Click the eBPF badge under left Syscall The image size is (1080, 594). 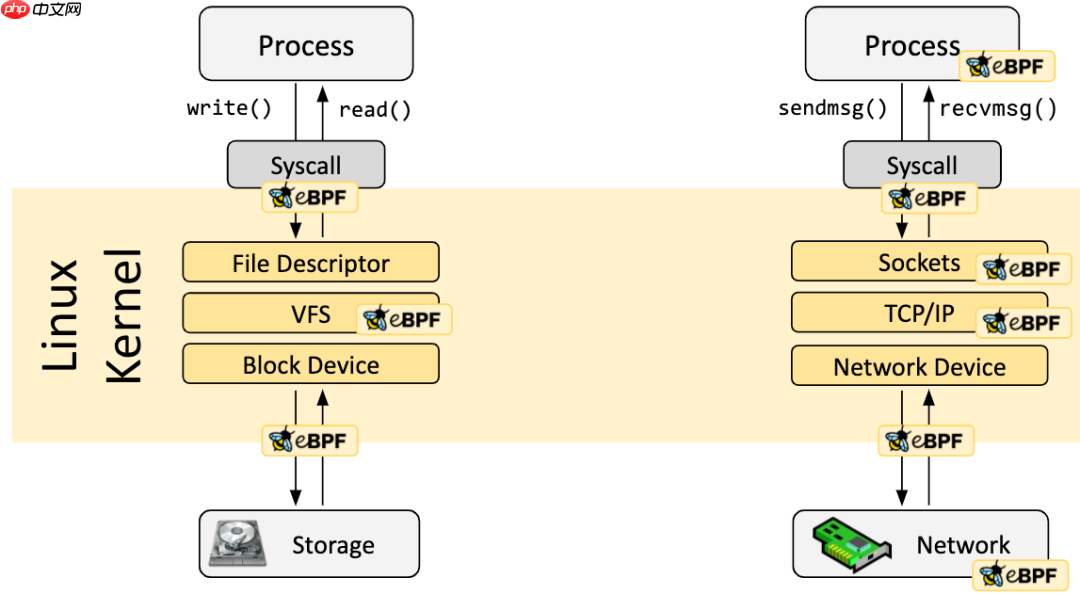click(x=310, y=197)
